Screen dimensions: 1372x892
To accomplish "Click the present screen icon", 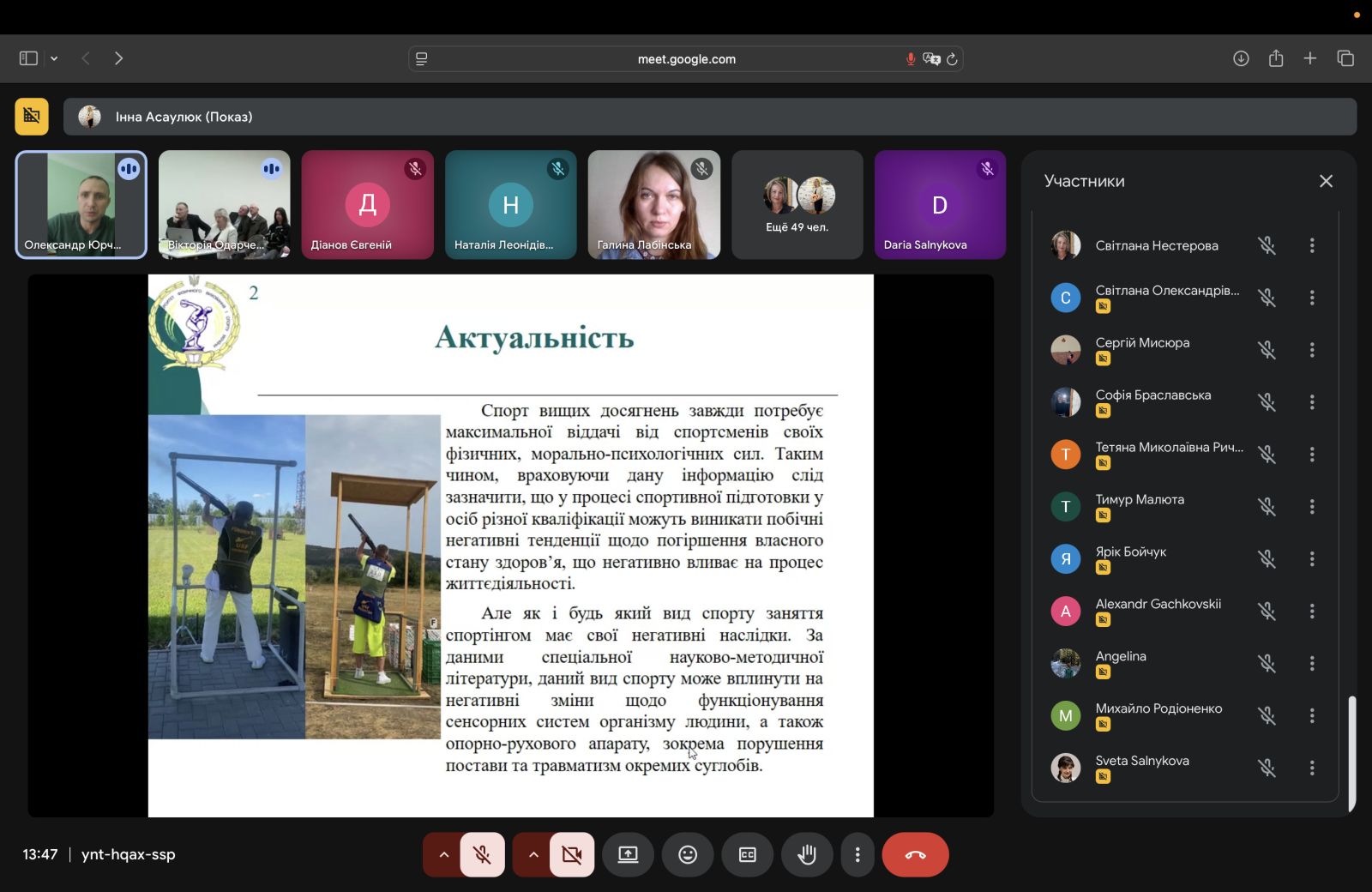I will tap(628, 854).
